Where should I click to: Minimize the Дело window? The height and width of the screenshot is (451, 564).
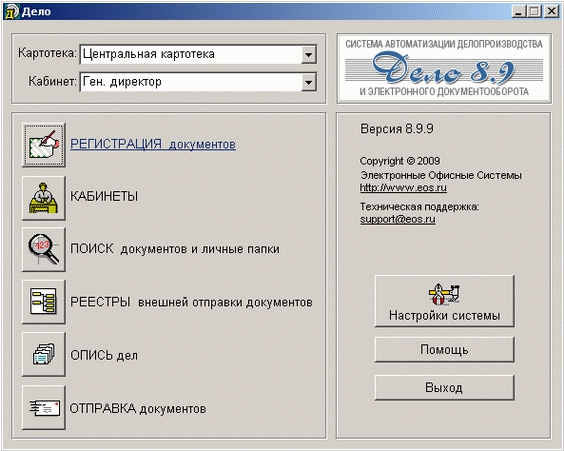(518, 12)
